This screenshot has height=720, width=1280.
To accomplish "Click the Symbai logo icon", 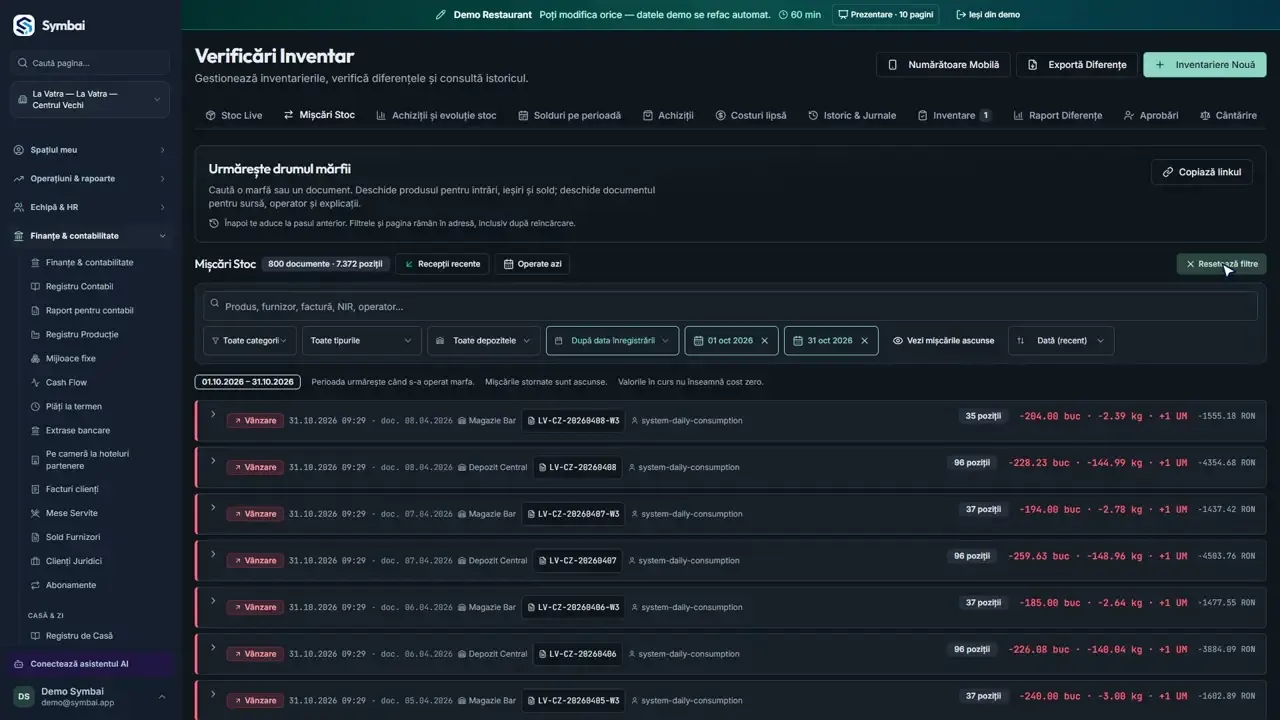I will coord(23,25).
